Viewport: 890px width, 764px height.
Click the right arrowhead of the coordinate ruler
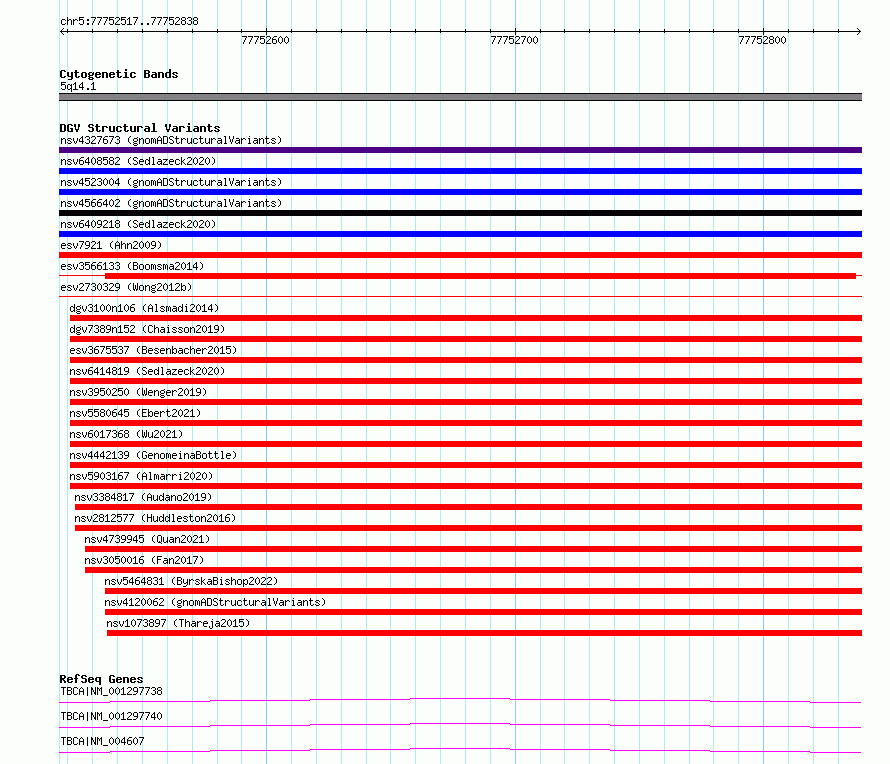point(859,32)
